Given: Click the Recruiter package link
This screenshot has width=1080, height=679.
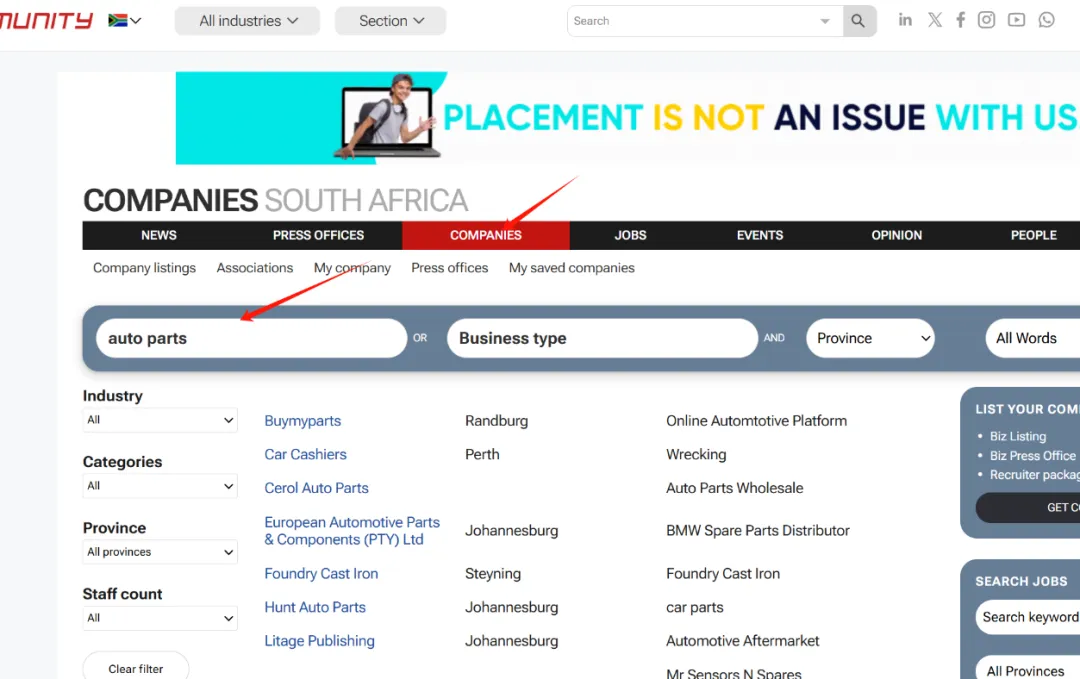Looking at the screenshot, I should click(x=1035, y=474).
